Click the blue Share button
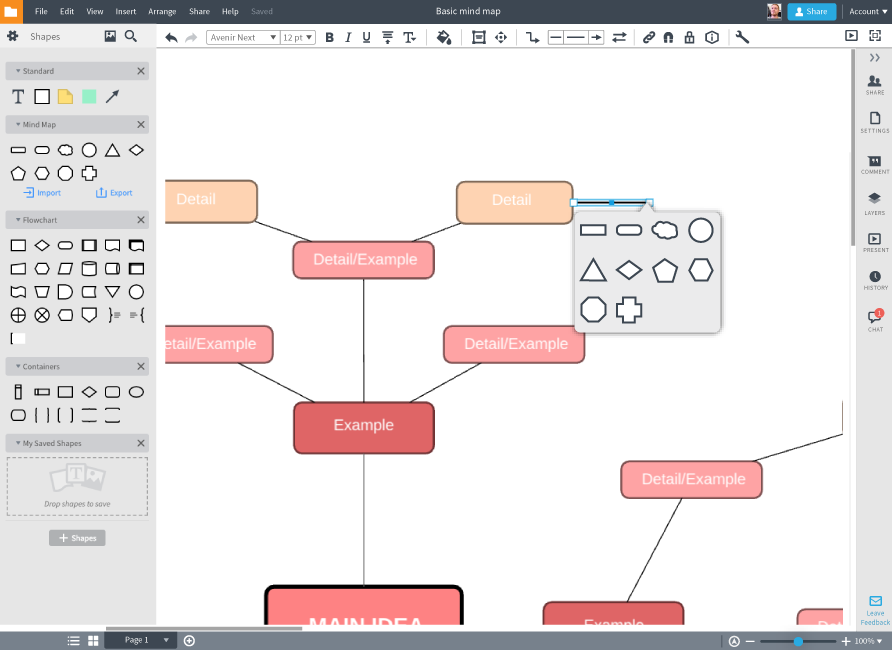This screenshot has height=650, width=892. [x=811, y=11]
